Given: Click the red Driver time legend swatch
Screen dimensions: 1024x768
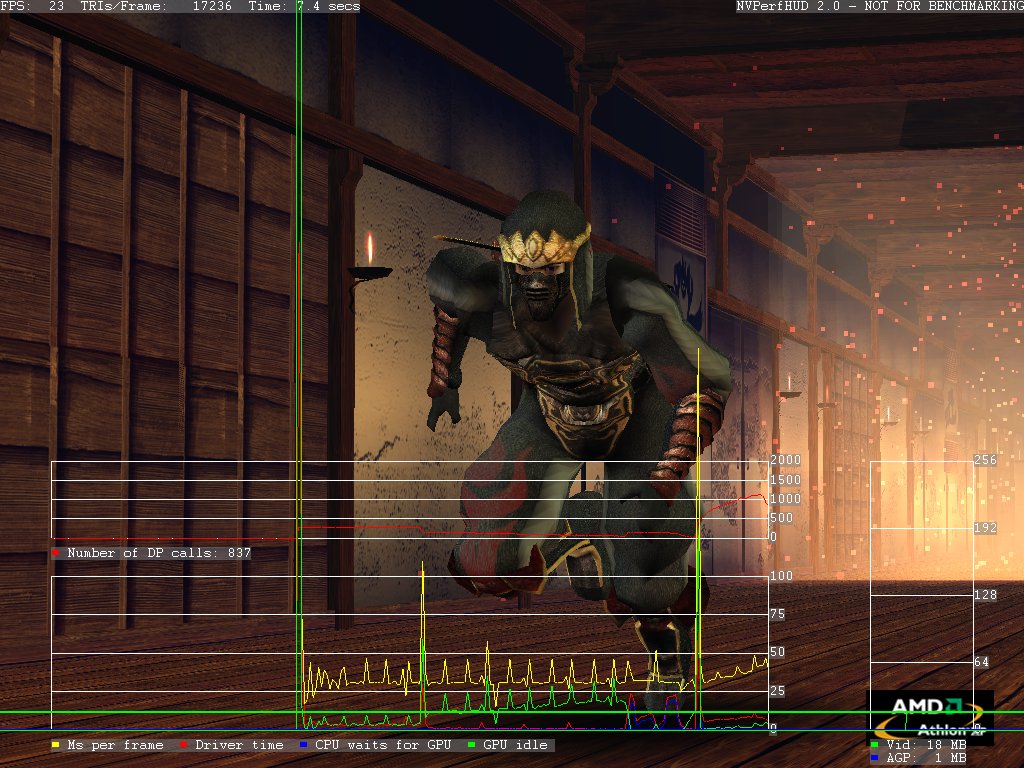Looking at the screenshot, I should (184, 744).
